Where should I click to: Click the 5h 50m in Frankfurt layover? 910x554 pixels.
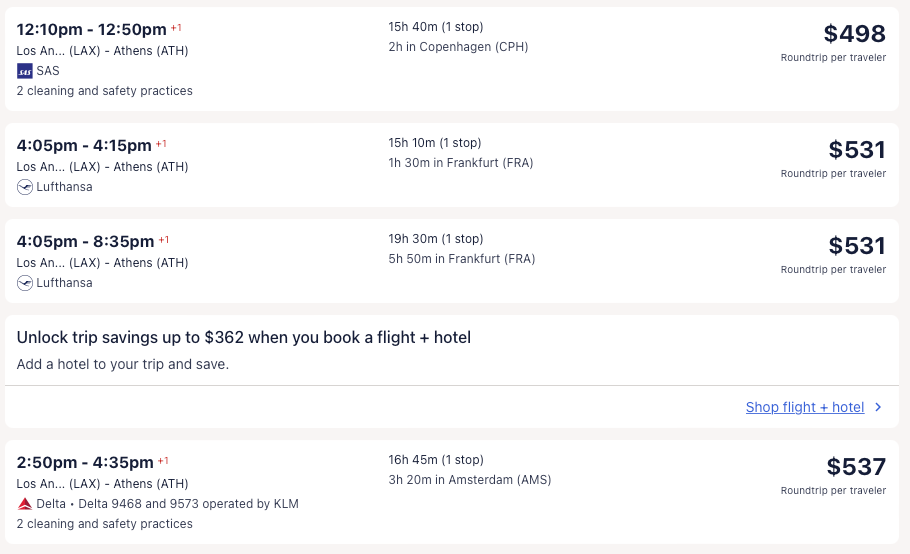(x=461, y=259)
